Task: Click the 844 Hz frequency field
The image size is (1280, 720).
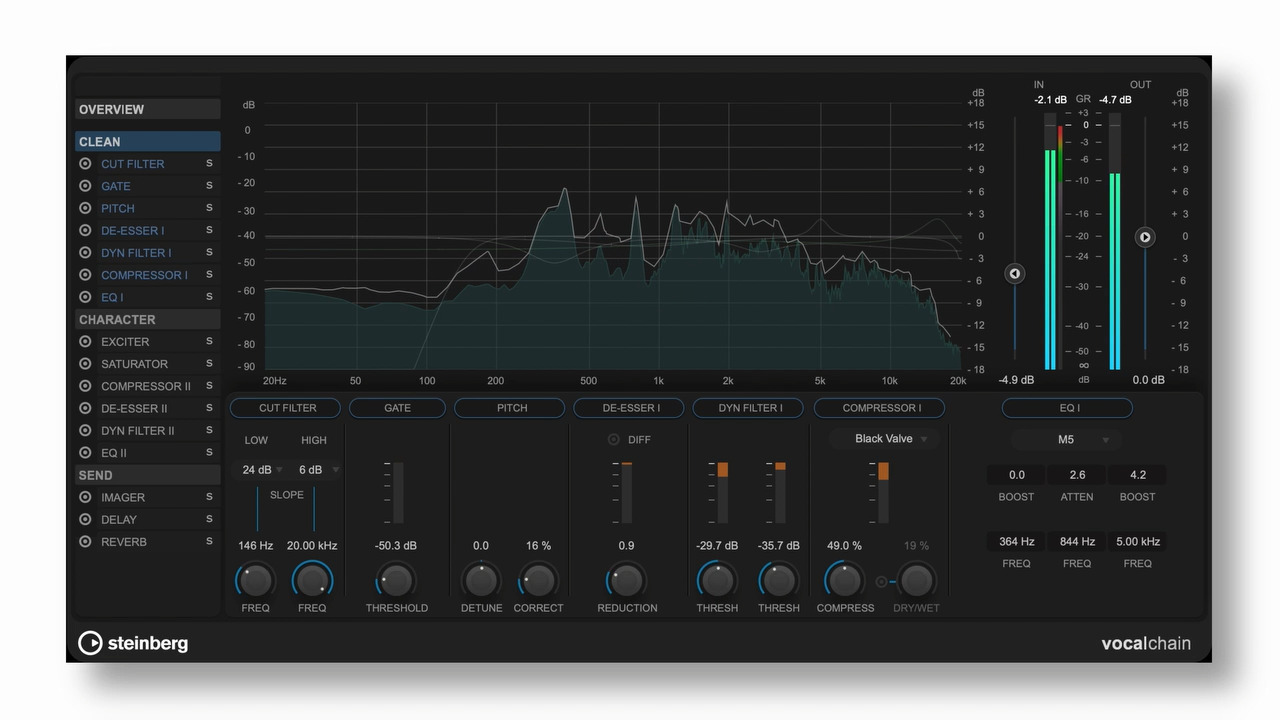Action: pyautogui.click(x=1077, y=541)
